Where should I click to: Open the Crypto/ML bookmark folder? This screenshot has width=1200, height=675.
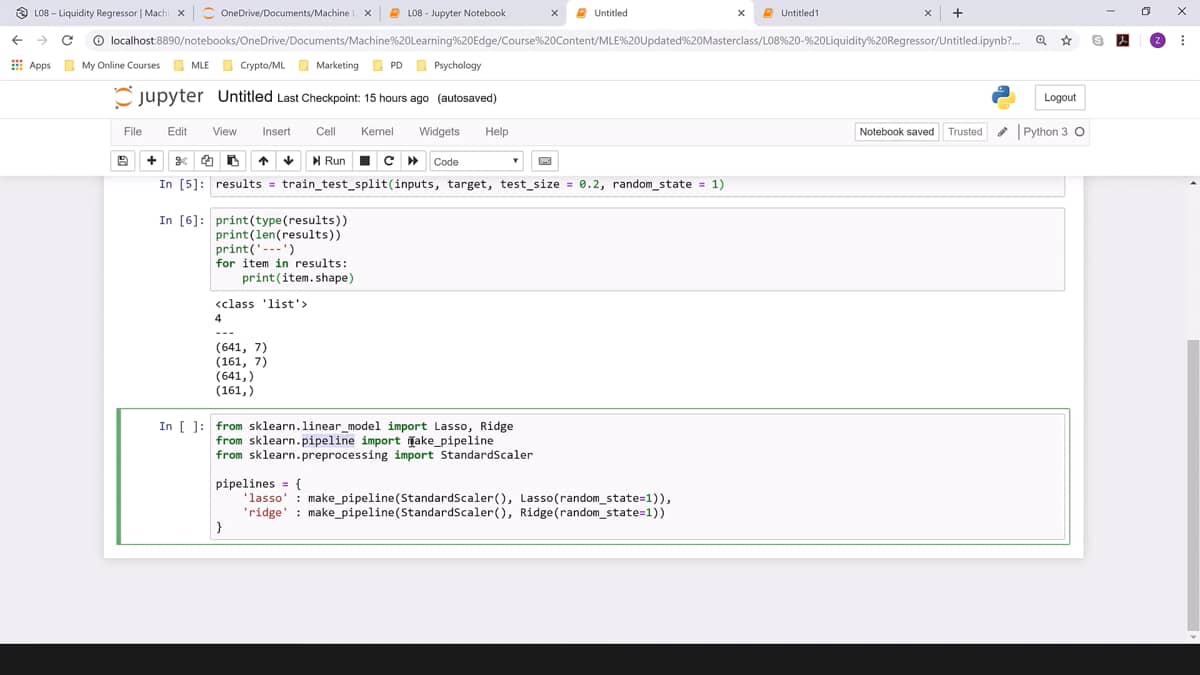pyautogui.click(x=254, y=65)
